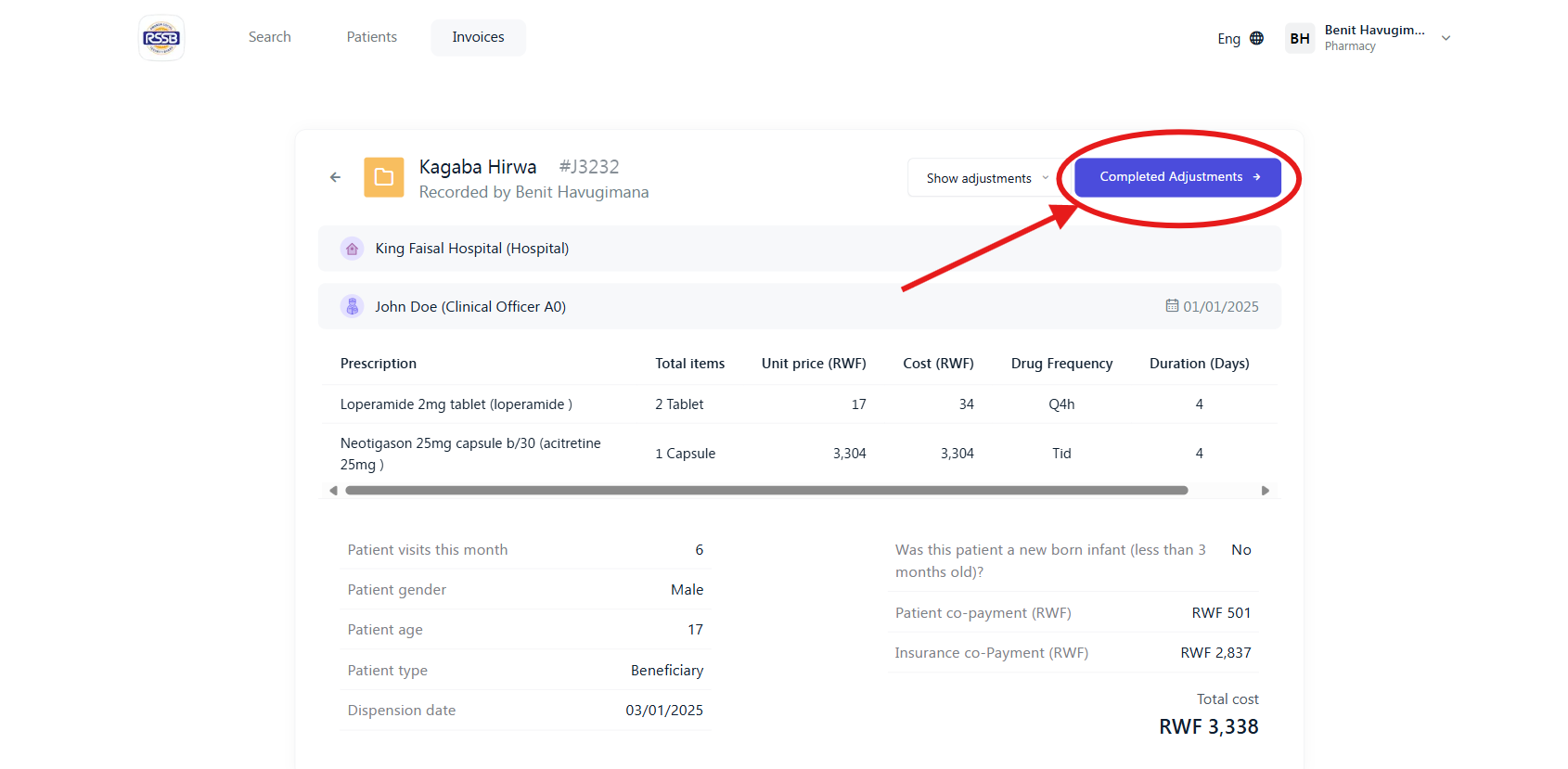
Task: Select King Faisal Hospital (Hospital) text
Action: tap(472, 249)
